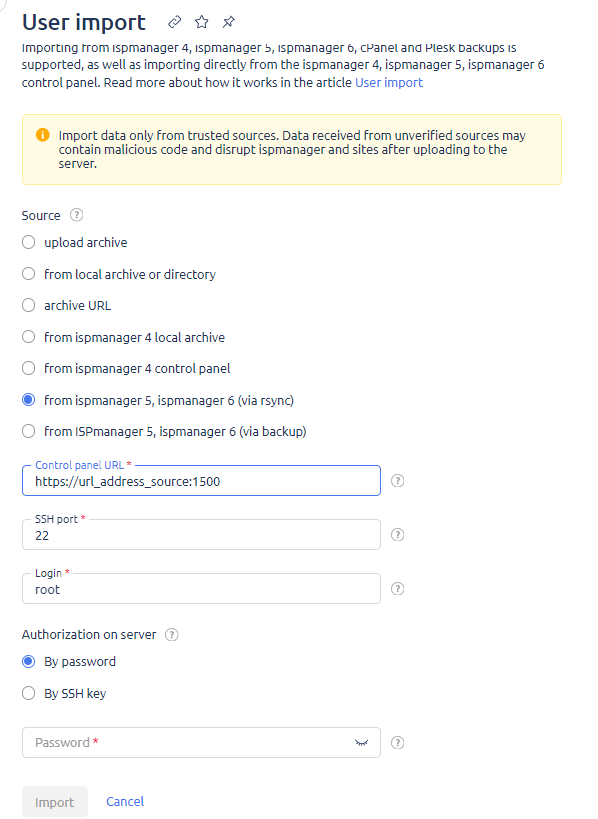Screen dimensions: 598x819
Task: Add User import to favorites with star icon
Action: [202, 22]
